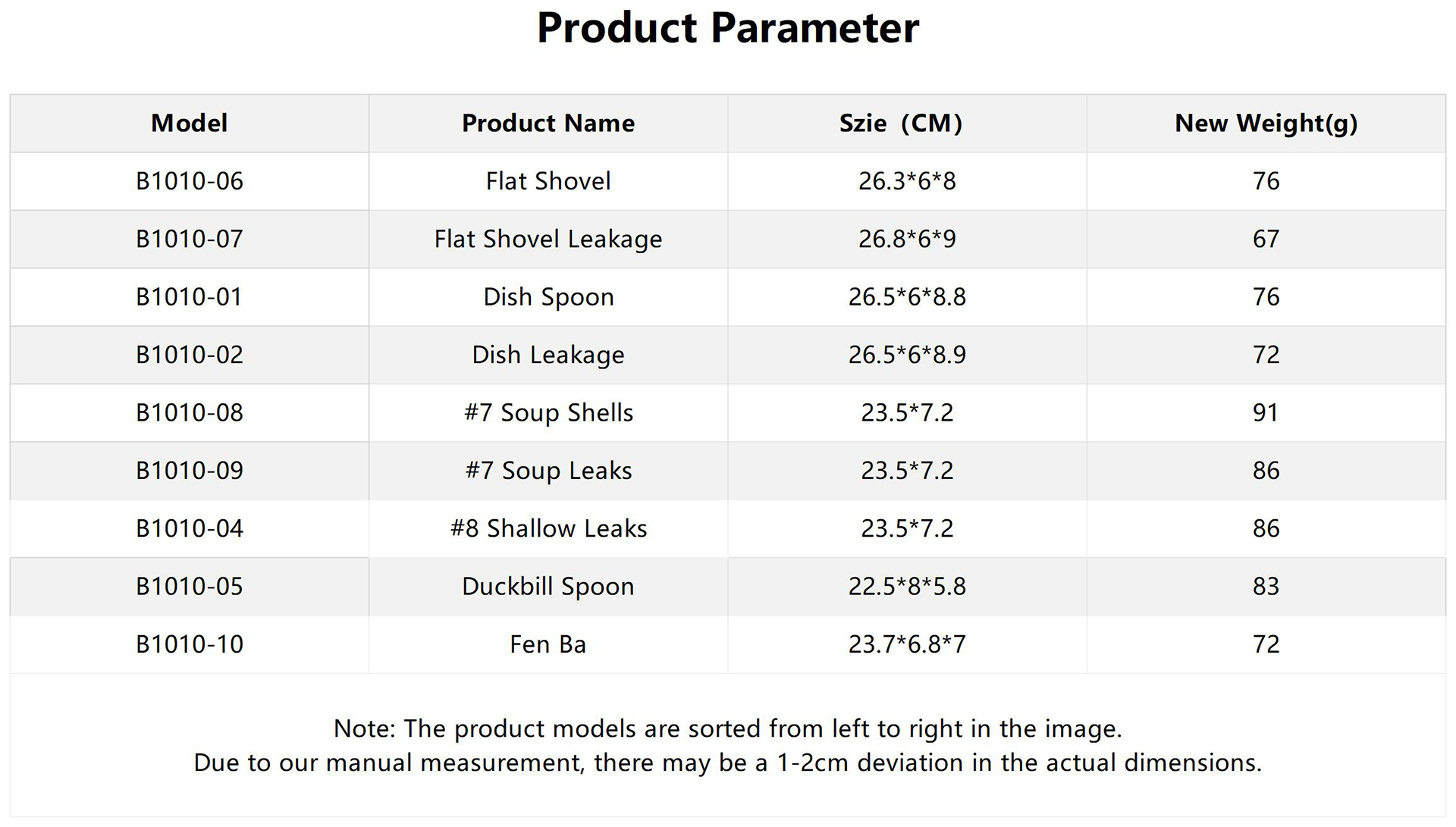1456x827 pixels.
Task: Select the #7 Soup Shells cell
Action: click(548, 413)
